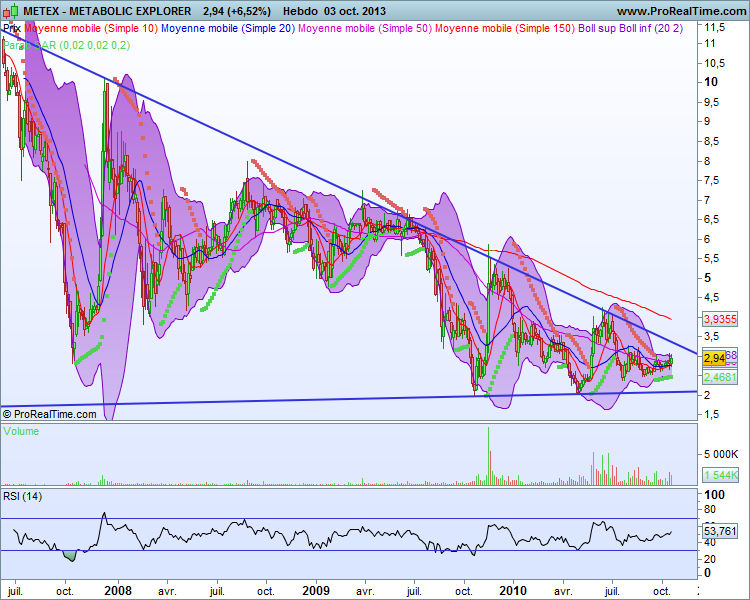Click the 2010 year label on the time axis
This screenshot has height=600, width=750.
point(513,591)
